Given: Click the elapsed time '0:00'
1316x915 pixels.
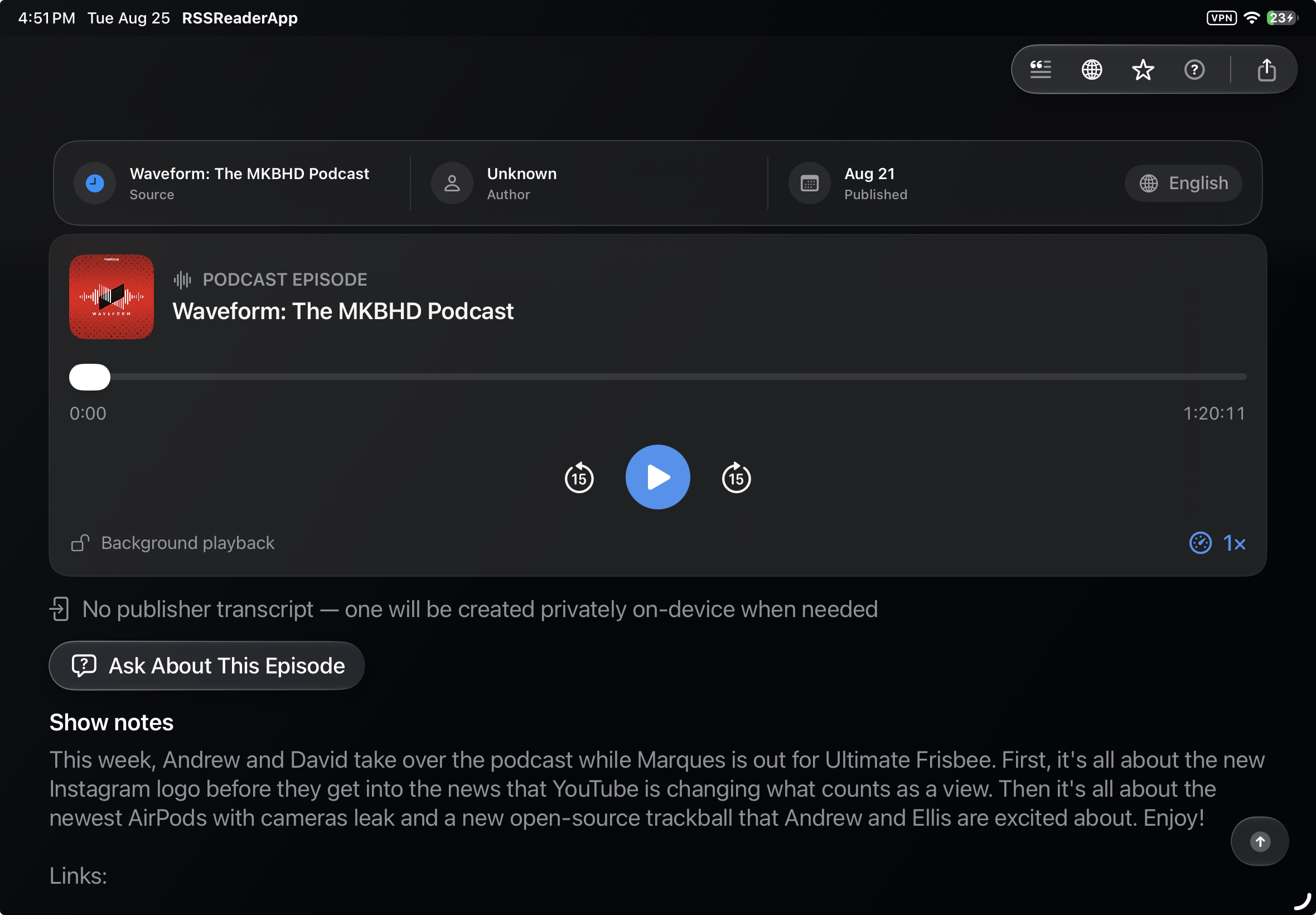Looking at the screenshot, I should [x=88, y=413].
